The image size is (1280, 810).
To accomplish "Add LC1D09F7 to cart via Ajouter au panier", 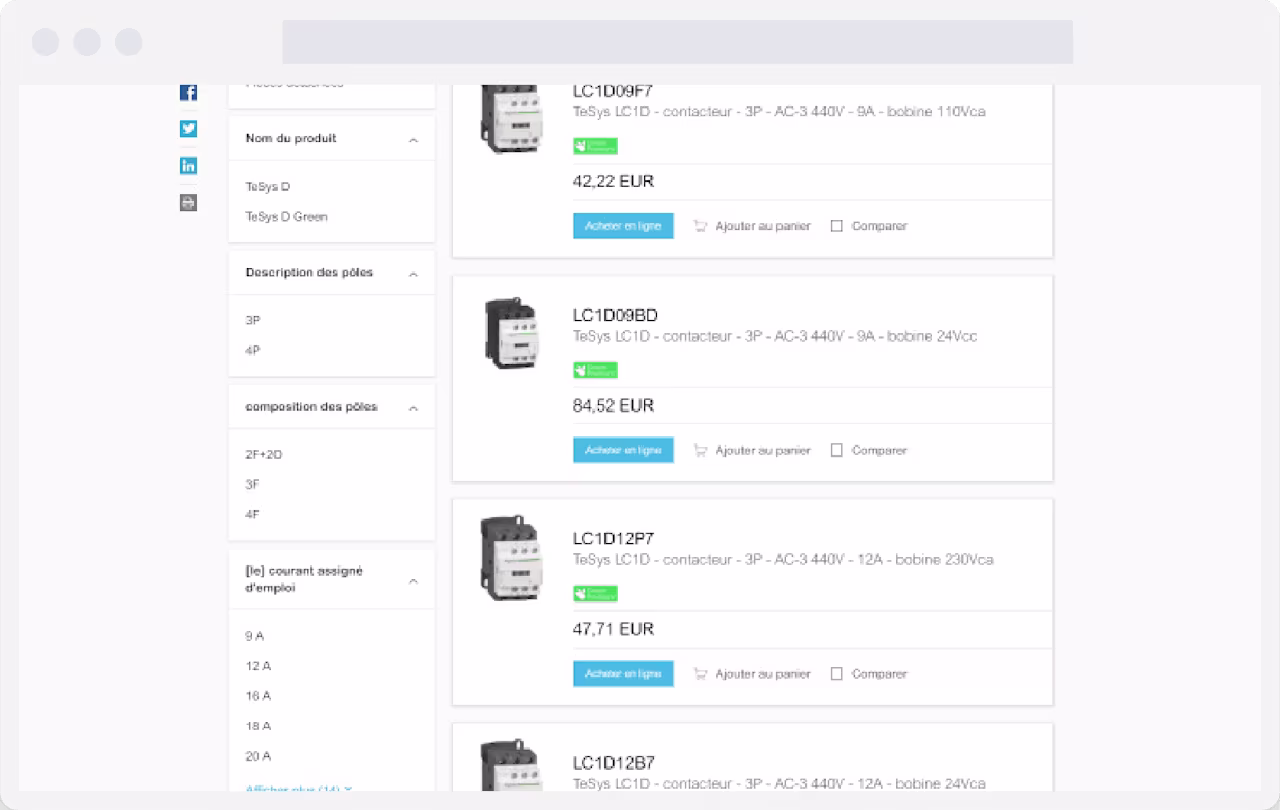I will (763, 226).
